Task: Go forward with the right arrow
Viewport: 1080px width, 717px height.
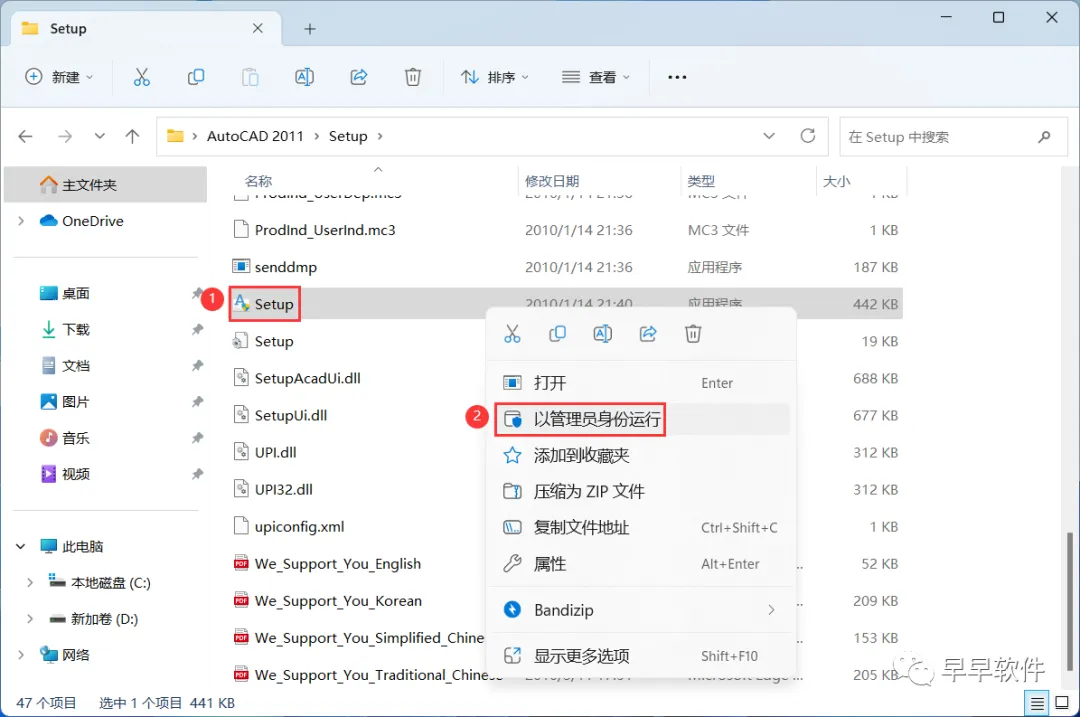Action: click(x=65, y=136)
